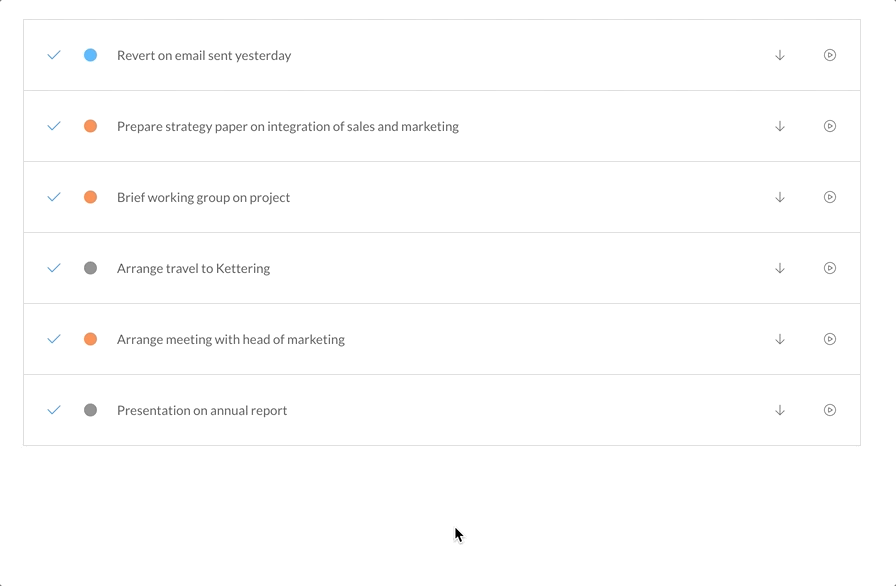Click blue color dot on Revert on email
This screenshot has height=586, width=896.
pyautogui.click(x=90, y=55)
